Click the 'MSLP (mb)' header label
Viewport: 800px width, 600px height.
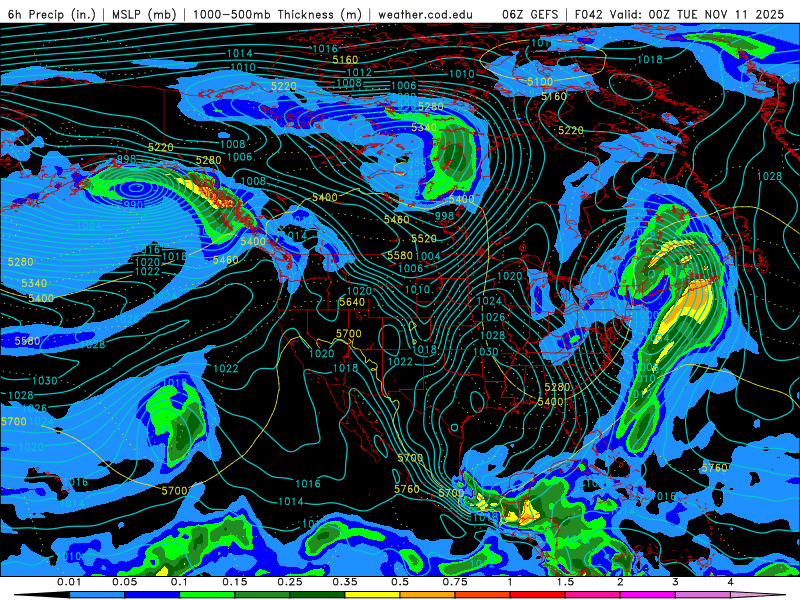(144, 14)
